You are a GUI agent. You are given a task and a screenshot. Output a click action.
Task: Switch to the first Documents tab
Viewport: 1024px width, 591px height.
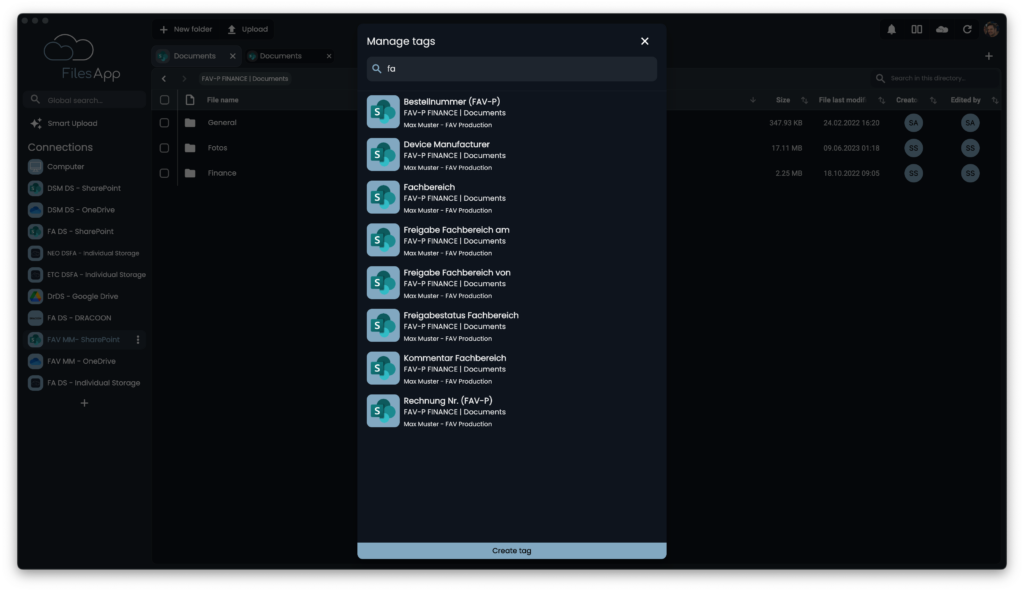(x=195, y=56)
